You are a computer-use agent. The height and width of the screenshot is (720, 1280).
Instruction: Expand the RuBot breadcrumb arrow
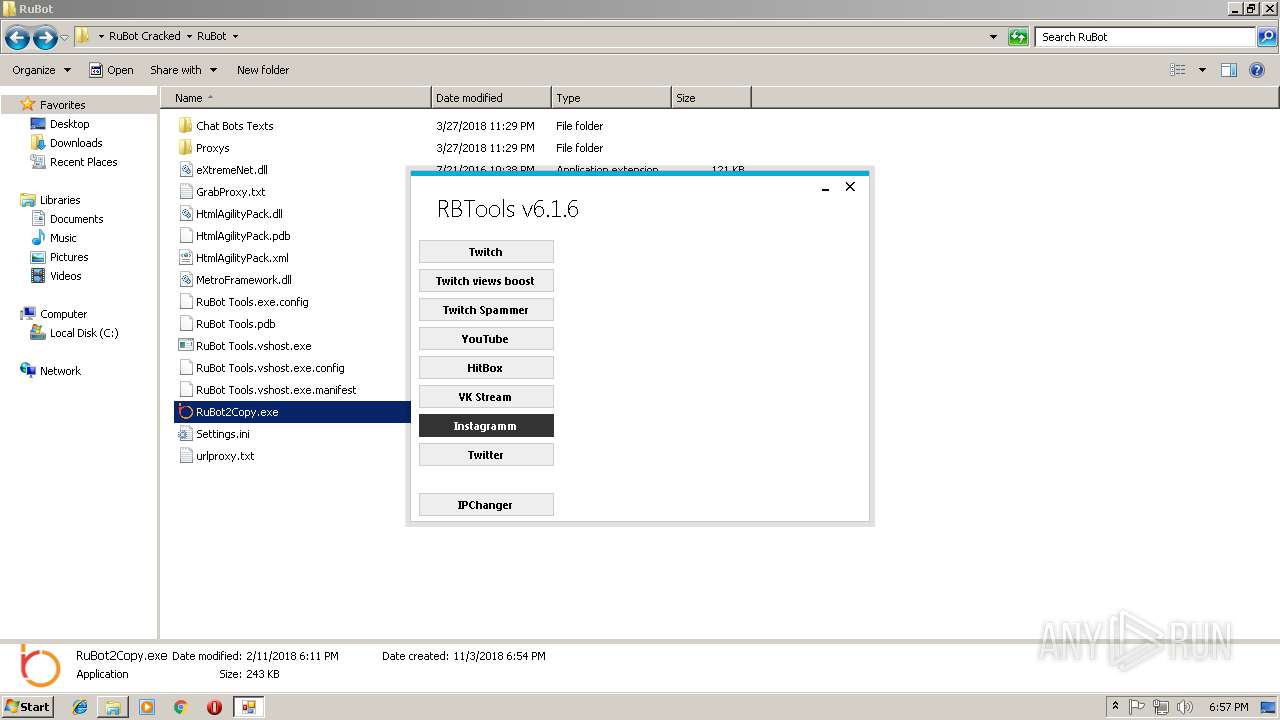pyautogui.click(x=235, y=36)
